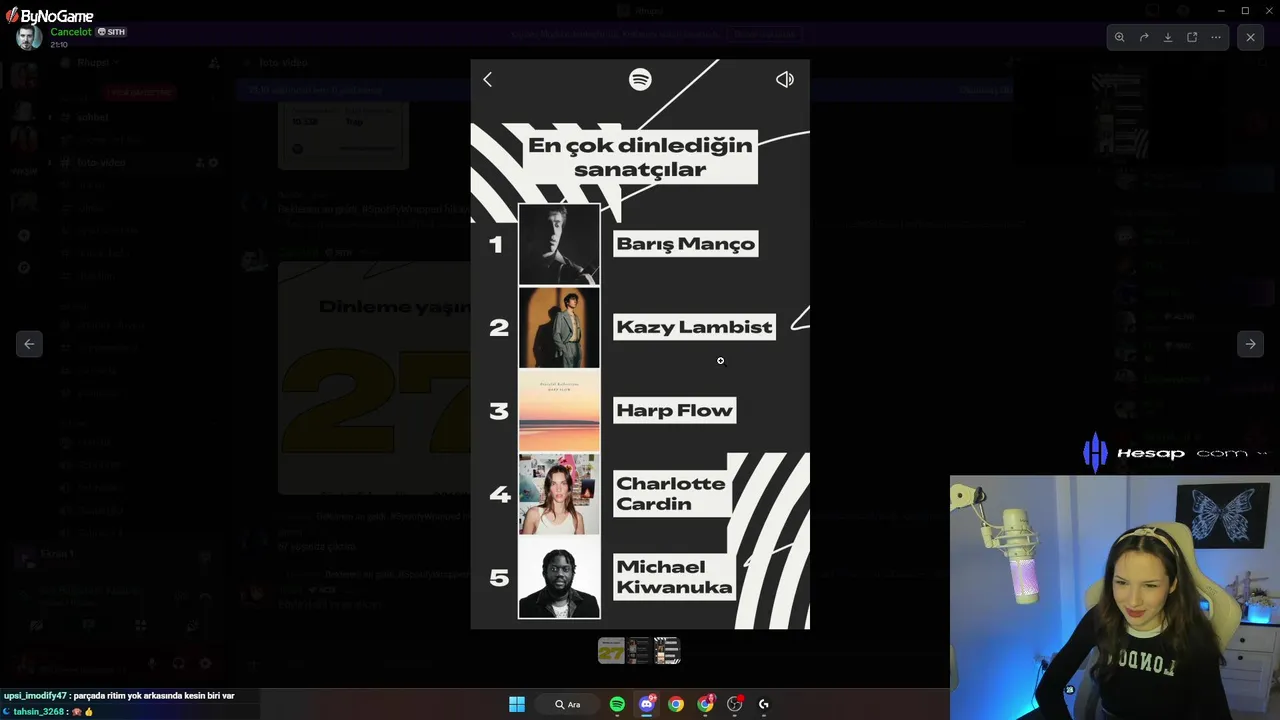Go to the previous image with the left arrow
This screenshot has width=1280, height=720.
click(x=29, y=344)
